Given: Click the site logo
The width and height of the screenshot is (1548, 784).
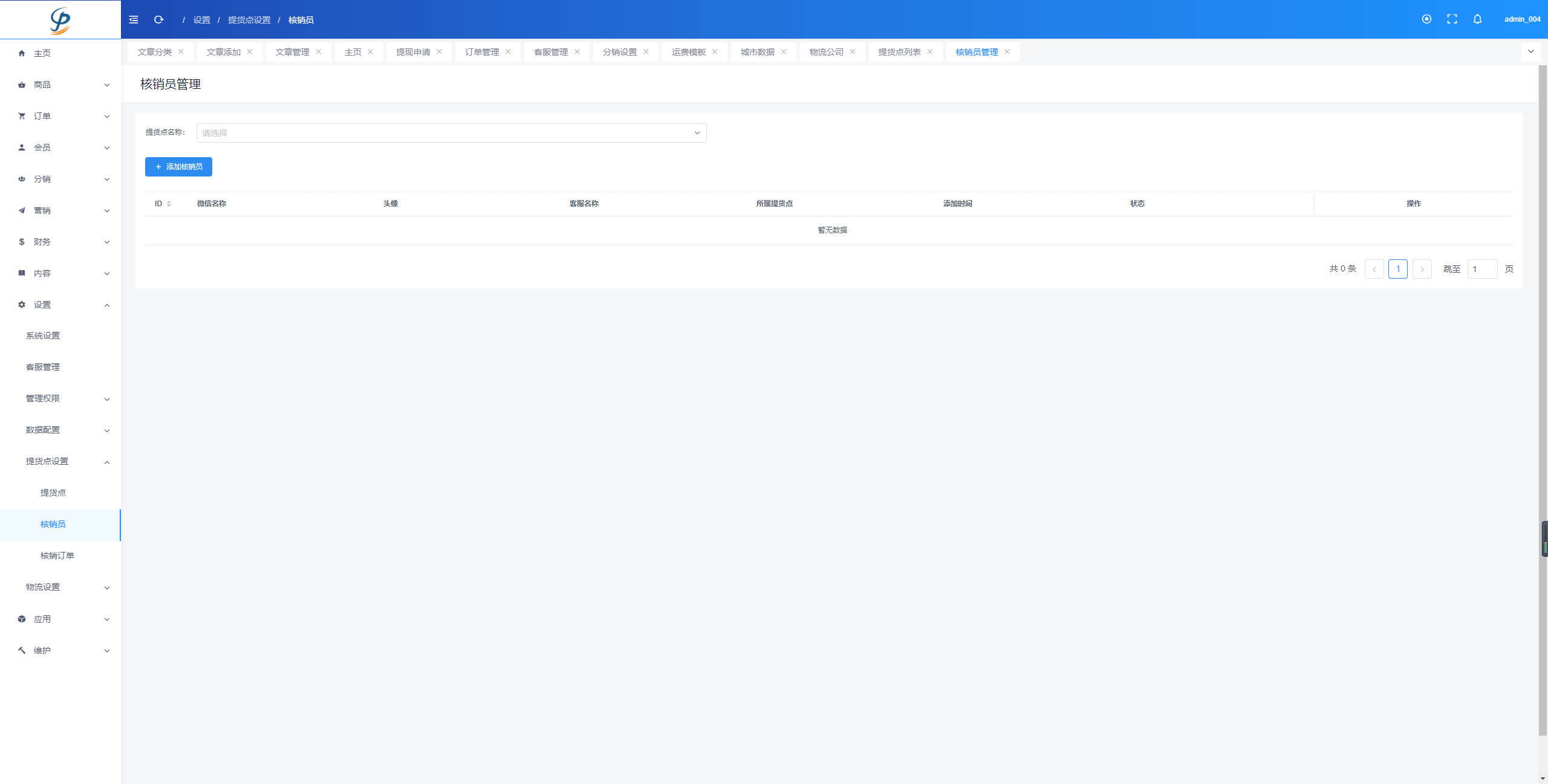Looking at the screenshot, I should point(60,20).
